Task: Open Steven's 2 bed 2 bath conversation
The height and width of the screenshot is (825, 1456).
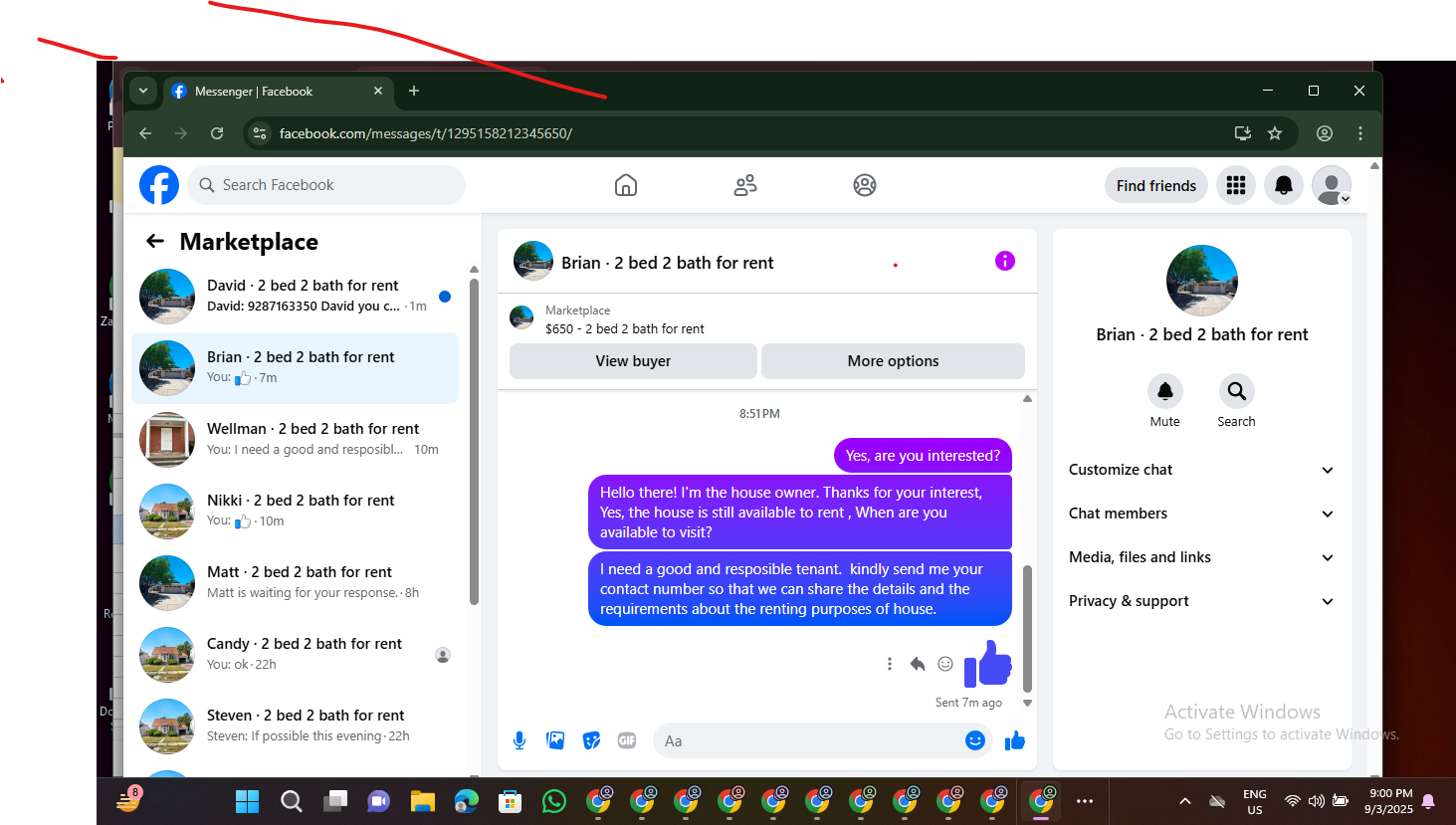Action: tap(295, 725)
